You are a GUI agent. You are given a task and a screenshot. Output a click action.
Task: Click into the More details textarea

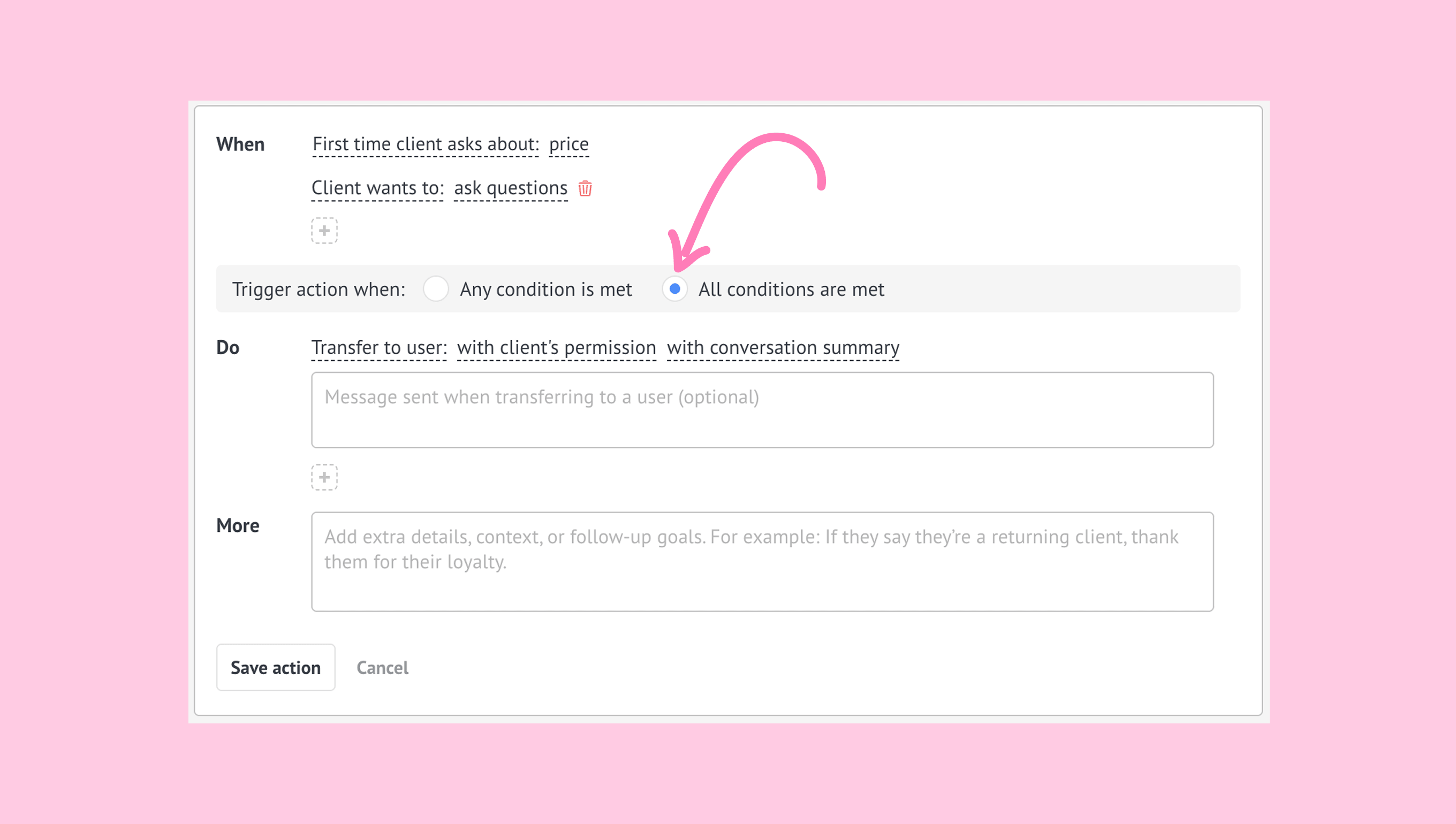[x=762, y=562]
